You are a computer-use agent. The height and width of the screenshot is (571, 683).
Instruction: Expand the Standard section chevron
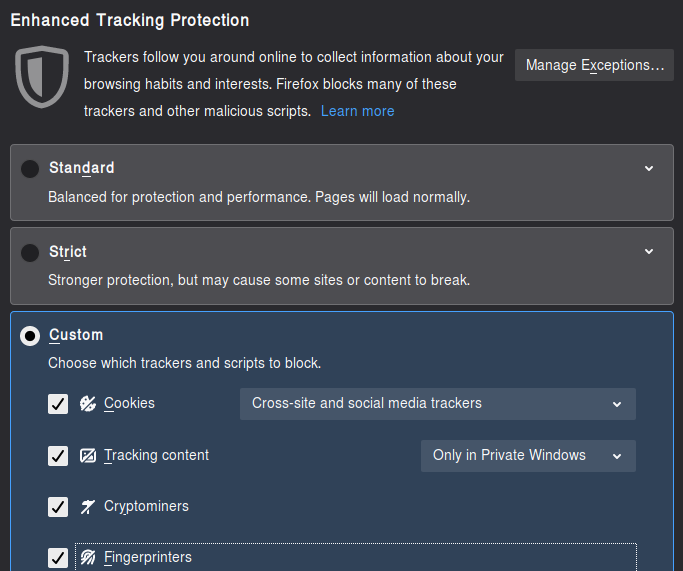pos(649,168)
